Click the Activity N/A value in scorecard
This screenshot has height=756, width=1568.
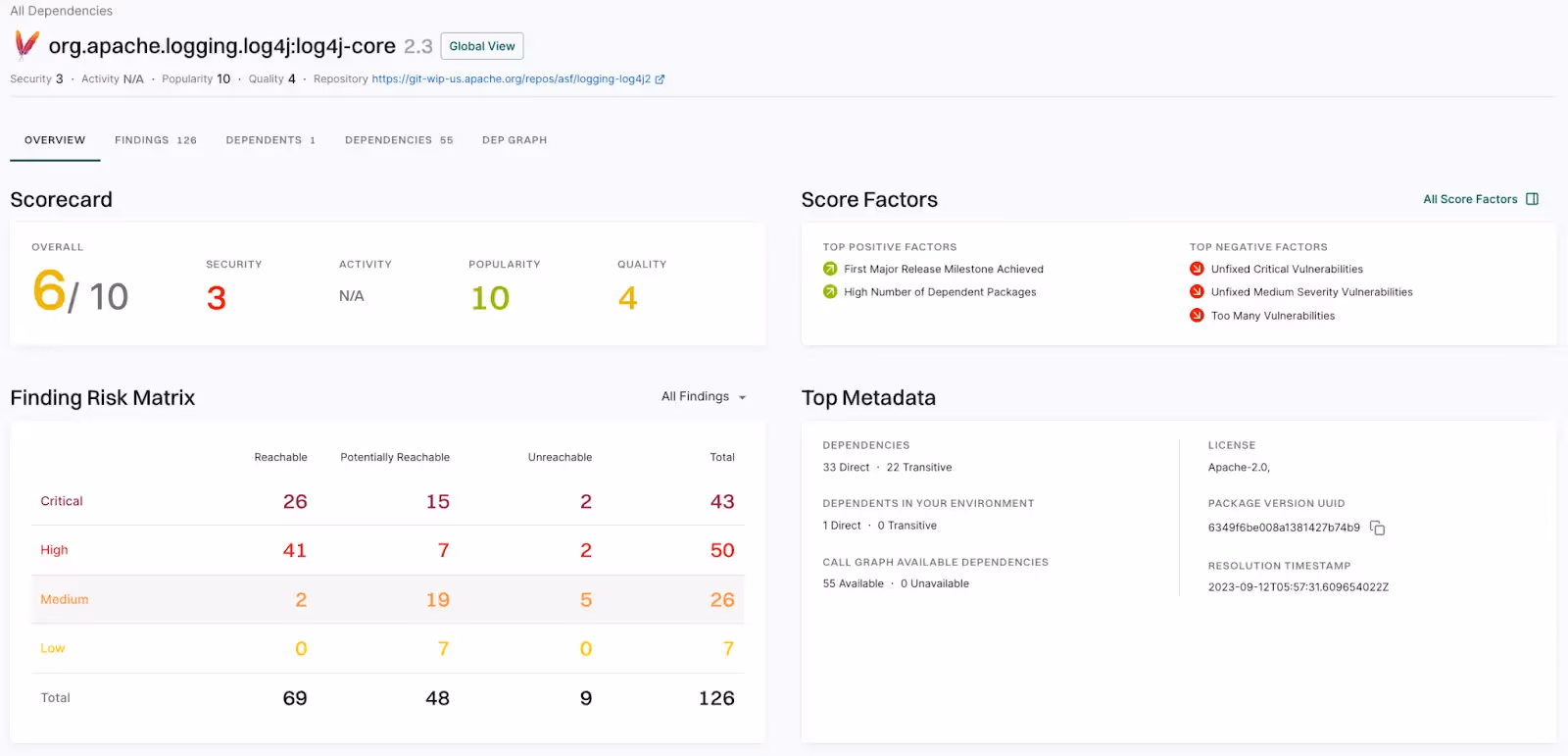tap(351, 296)
